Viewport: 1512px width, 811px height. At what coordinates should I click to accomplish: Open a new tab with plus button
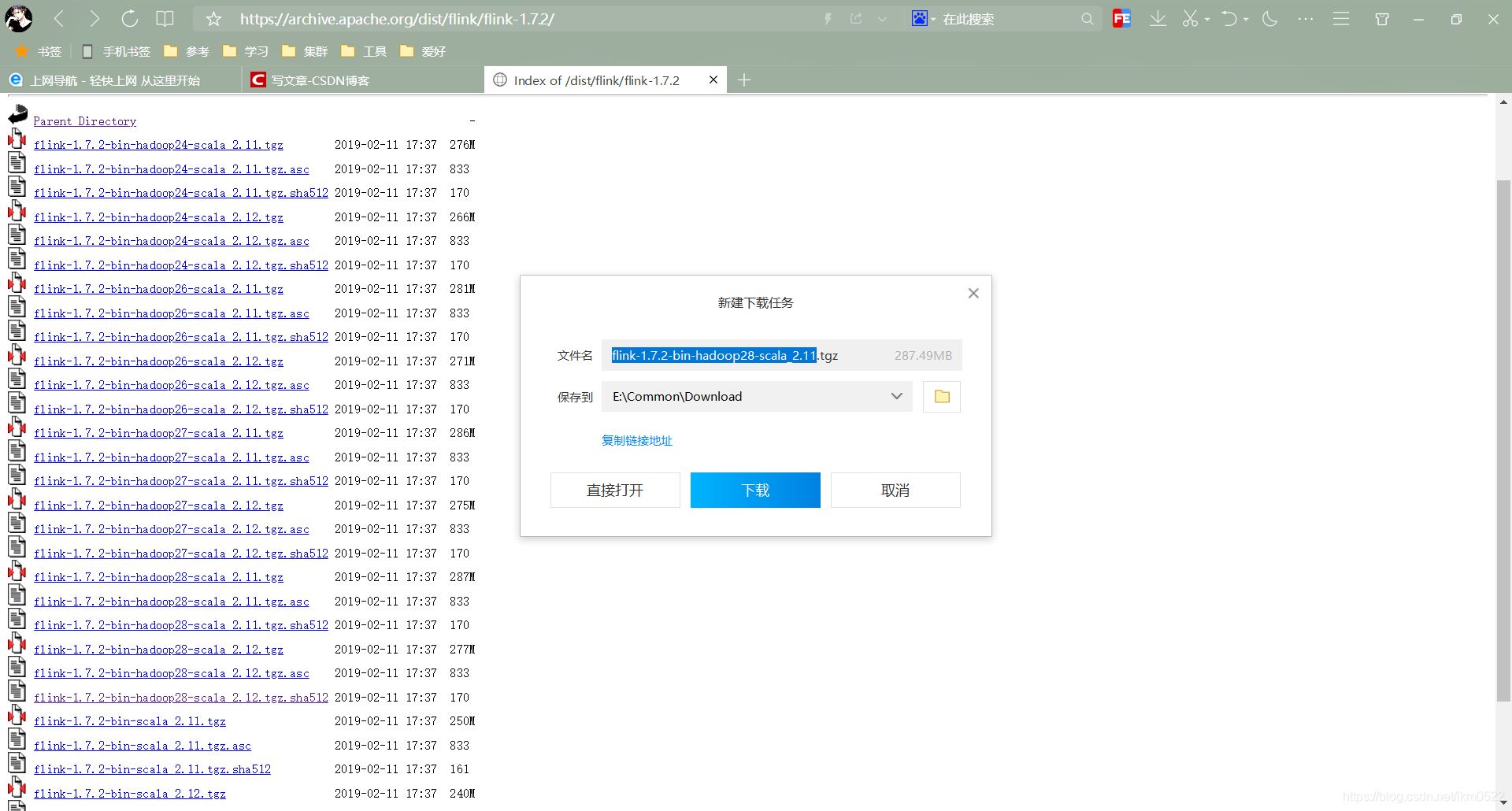744,80
